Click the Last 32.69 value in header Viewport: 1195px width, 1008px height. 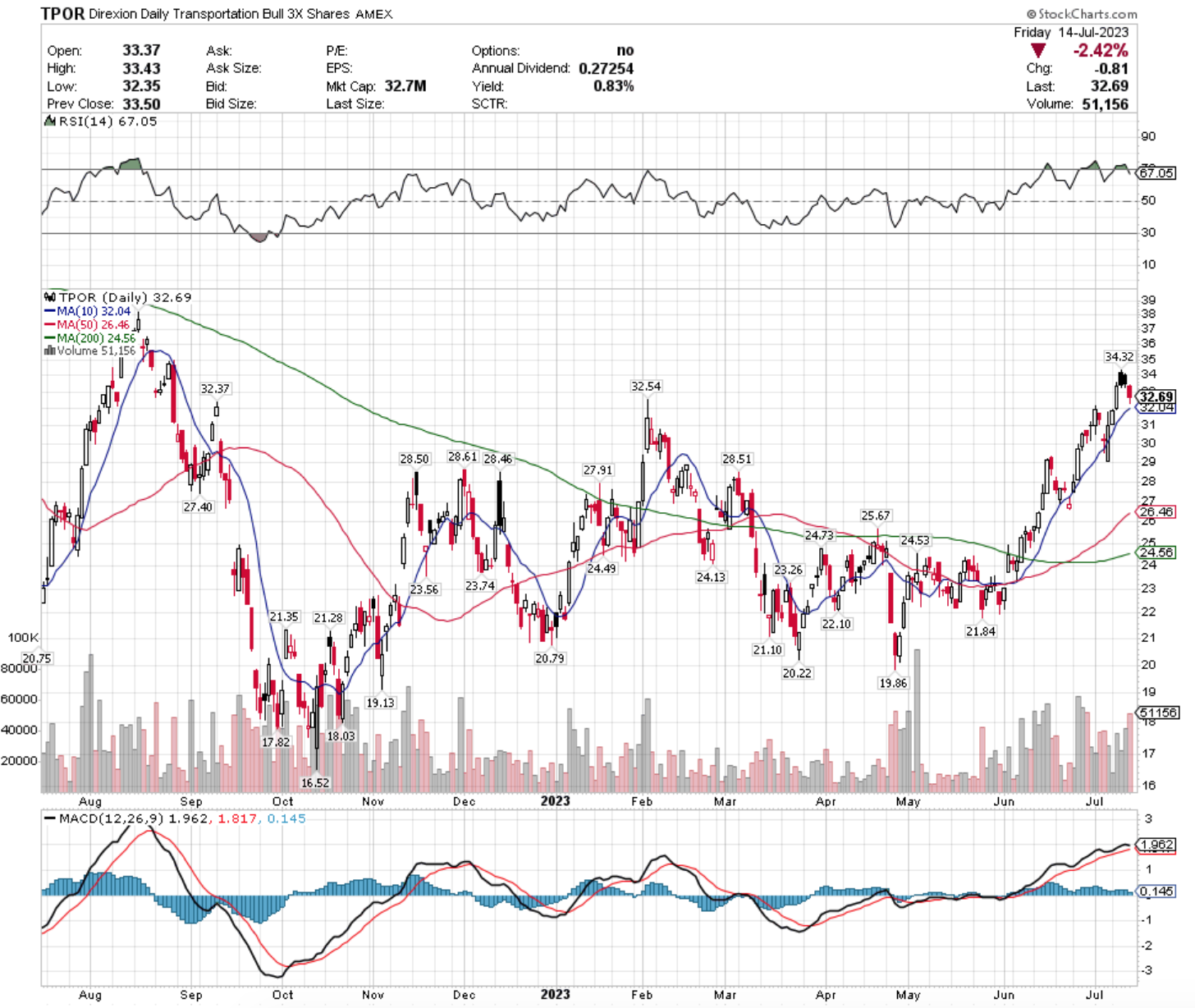1110,86
